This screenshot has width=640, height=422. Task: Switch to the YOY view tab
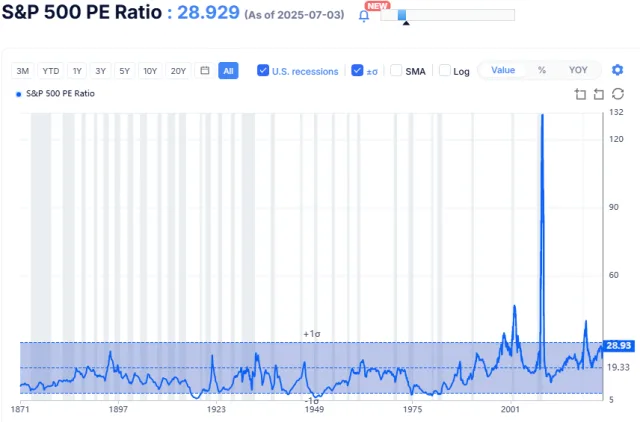pos(578,70)
